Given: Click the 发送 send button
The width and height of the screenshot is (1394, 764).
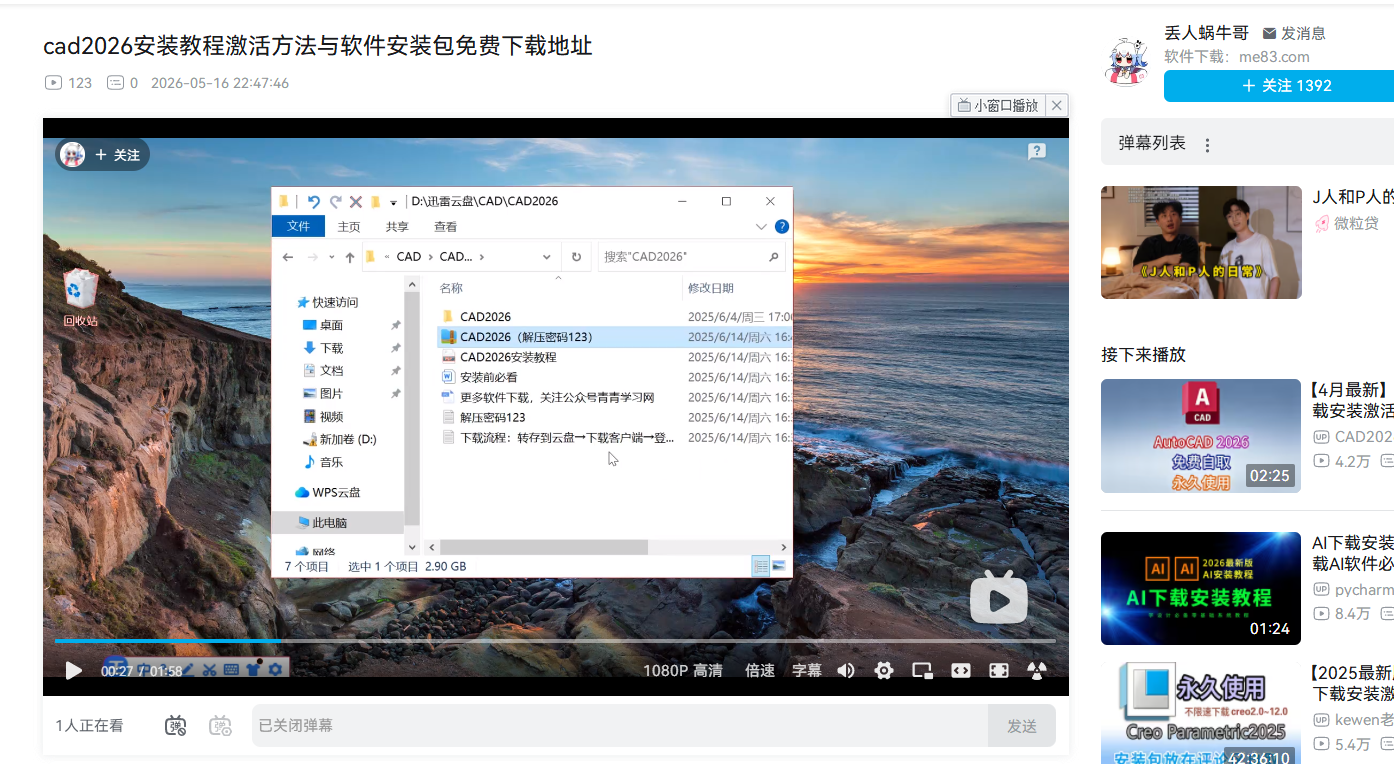Looking at the screenshot, I should coord(1022,725).
